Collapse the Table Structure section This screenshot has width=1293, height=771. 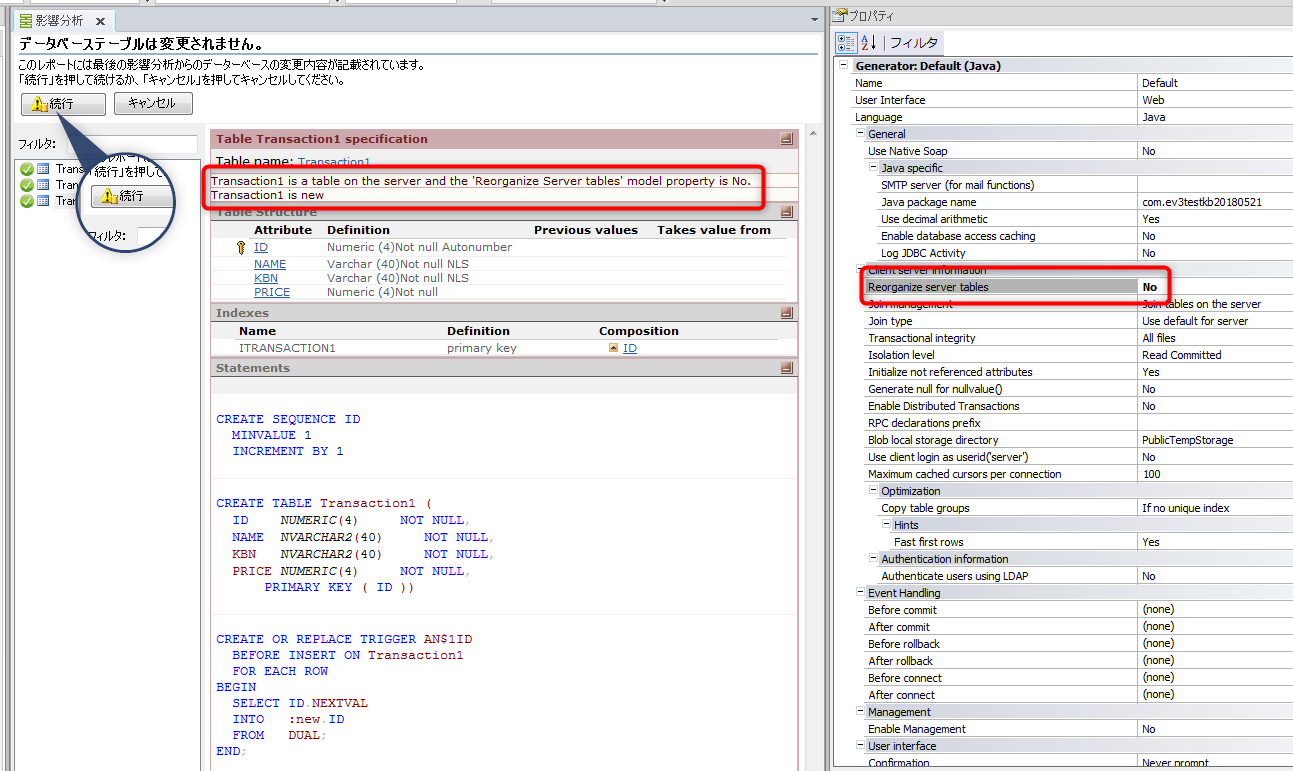[x=787, y=212]
